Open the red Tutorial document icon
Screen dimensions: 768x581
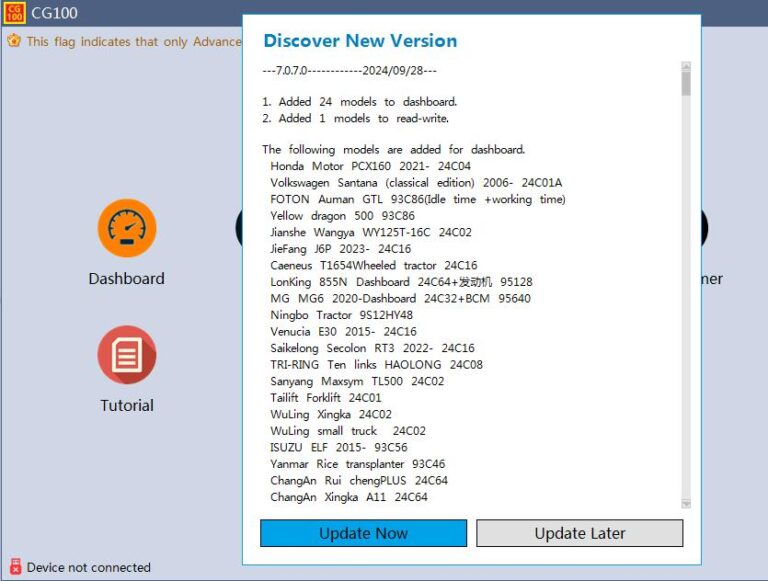127,355
